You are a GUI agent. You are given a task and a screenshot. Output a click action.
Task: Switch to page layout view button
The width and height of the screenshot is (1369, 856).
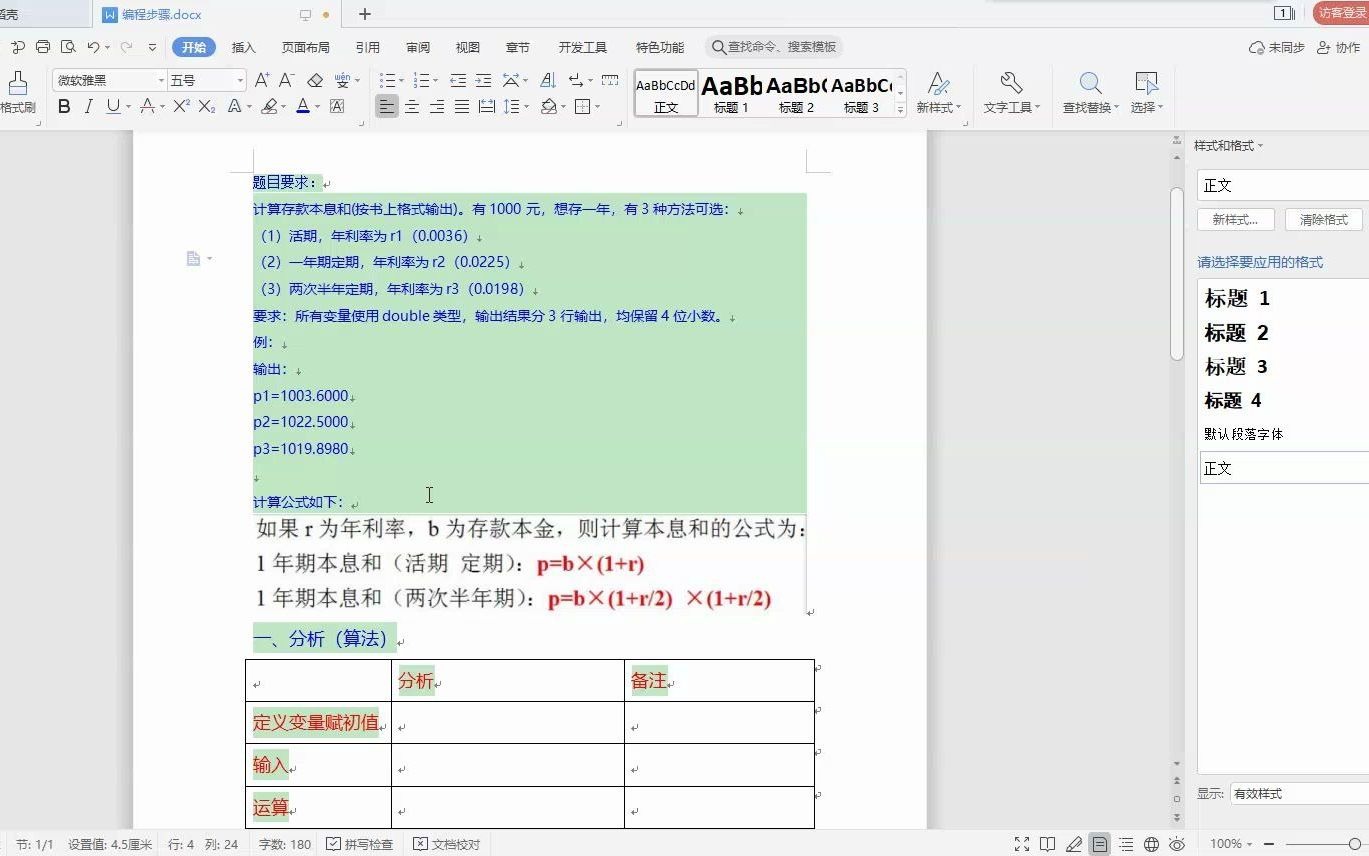(1100, 844)
